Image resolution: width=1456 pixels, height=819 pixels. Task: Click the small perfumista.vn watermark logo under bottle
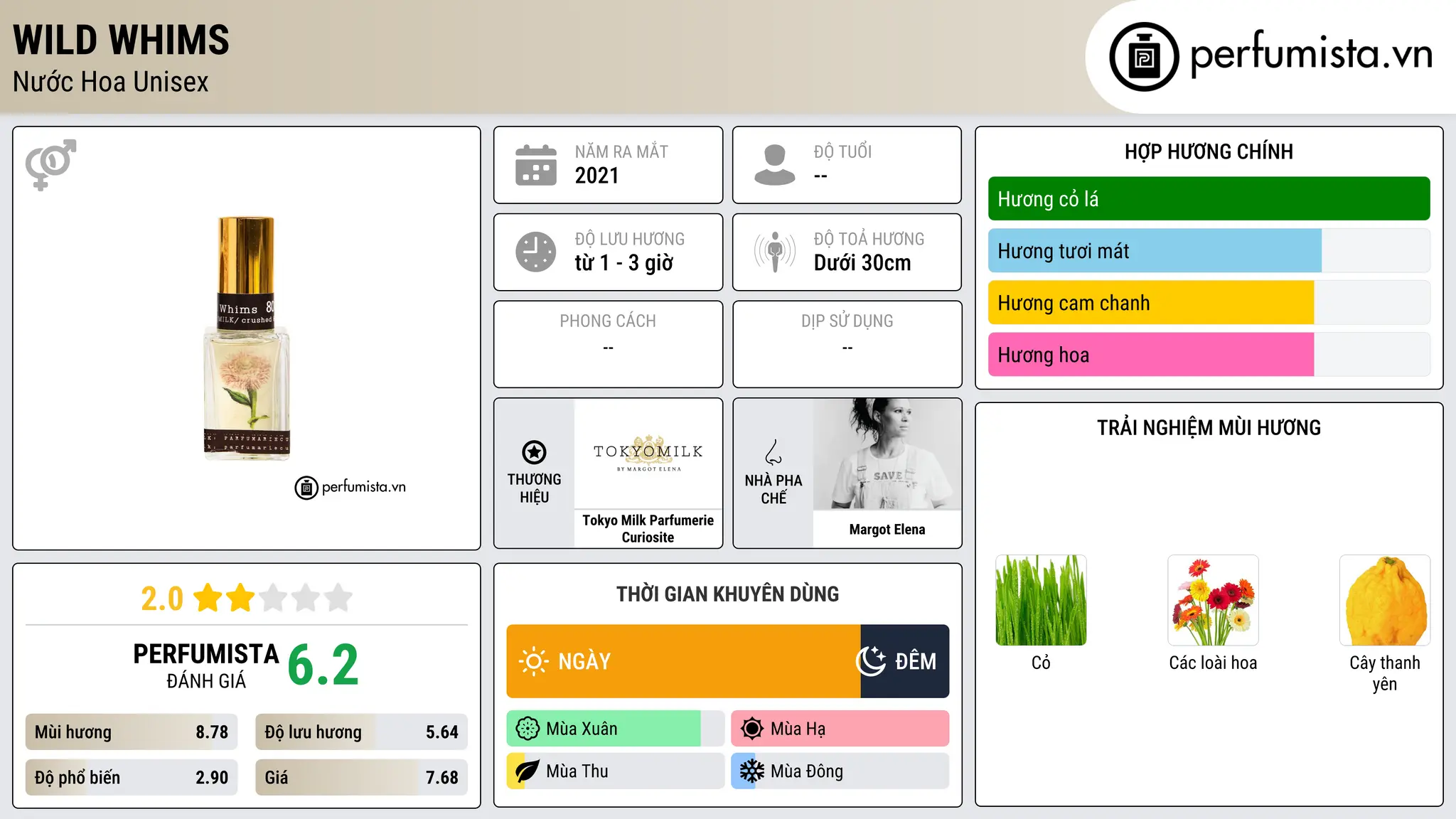[x=350, y=488]
